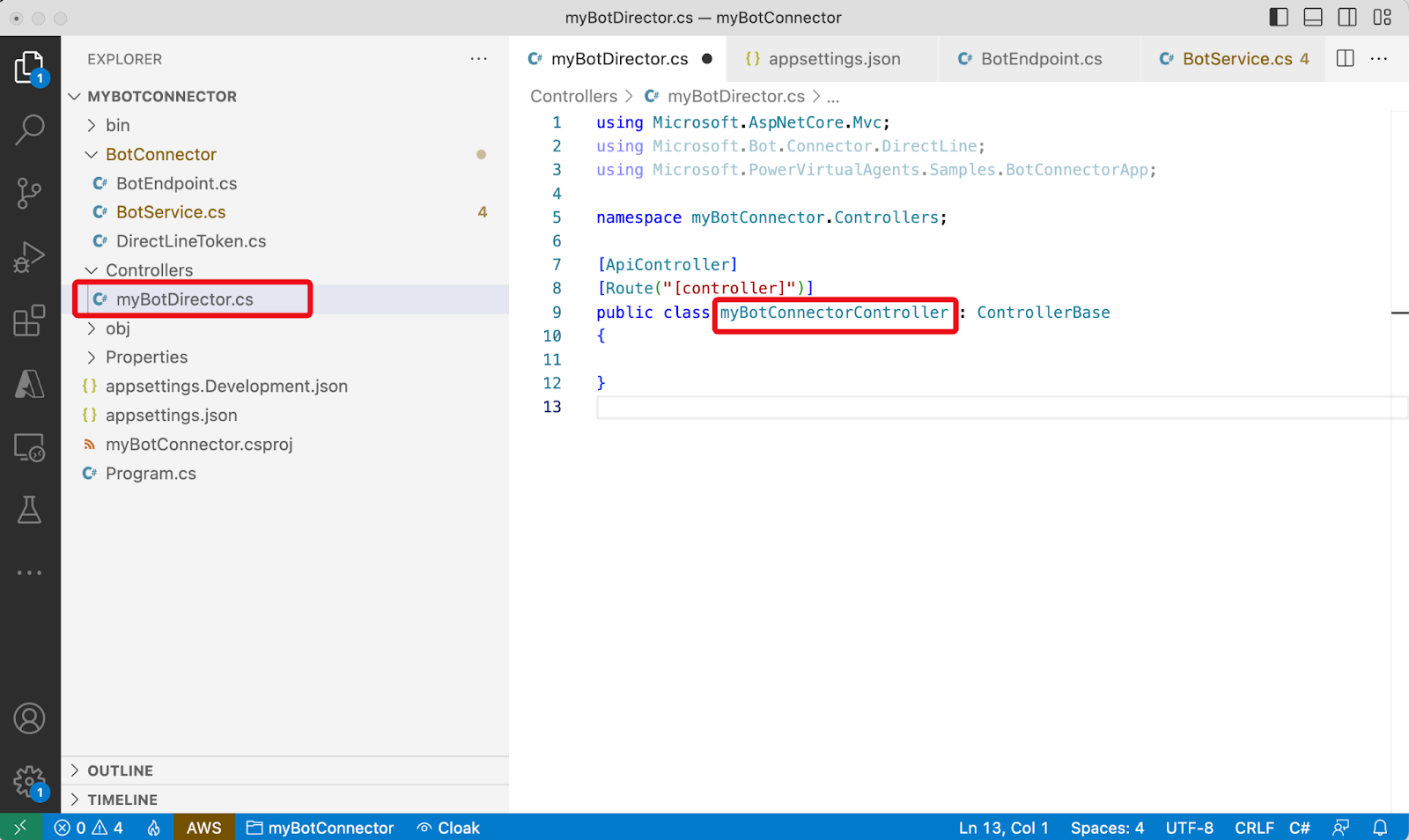
Task: Open Explorer views and more actions
Action: tap(479, 59)
